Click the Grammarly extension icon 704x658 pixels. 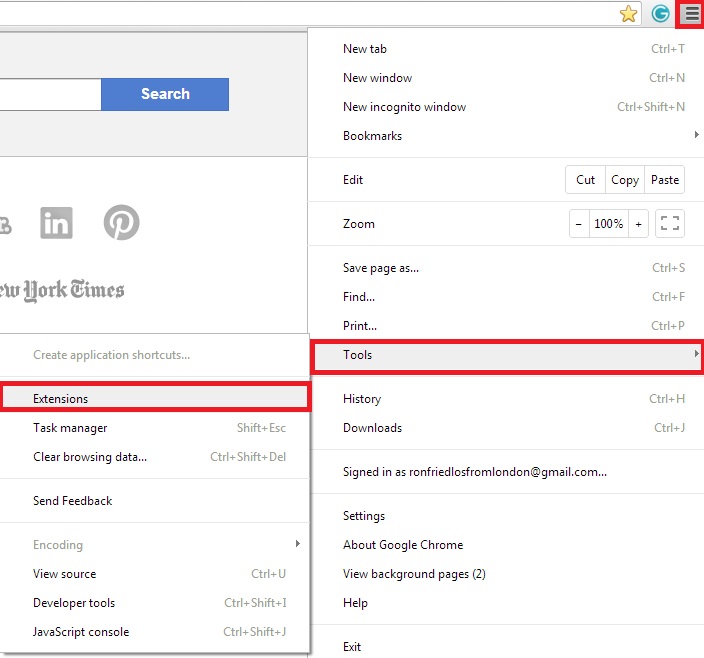[660, 14]
